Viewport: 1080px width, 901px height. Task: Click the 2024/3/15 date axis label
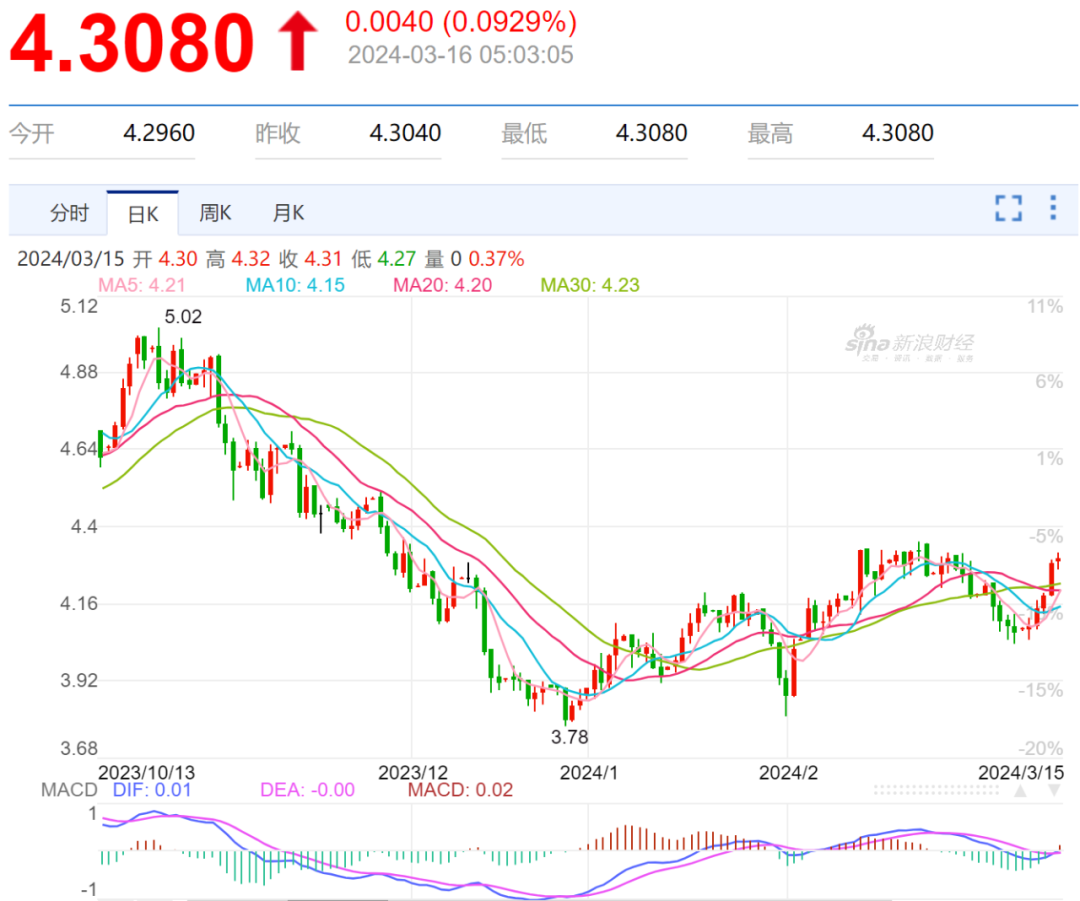tap(1021, 772)
